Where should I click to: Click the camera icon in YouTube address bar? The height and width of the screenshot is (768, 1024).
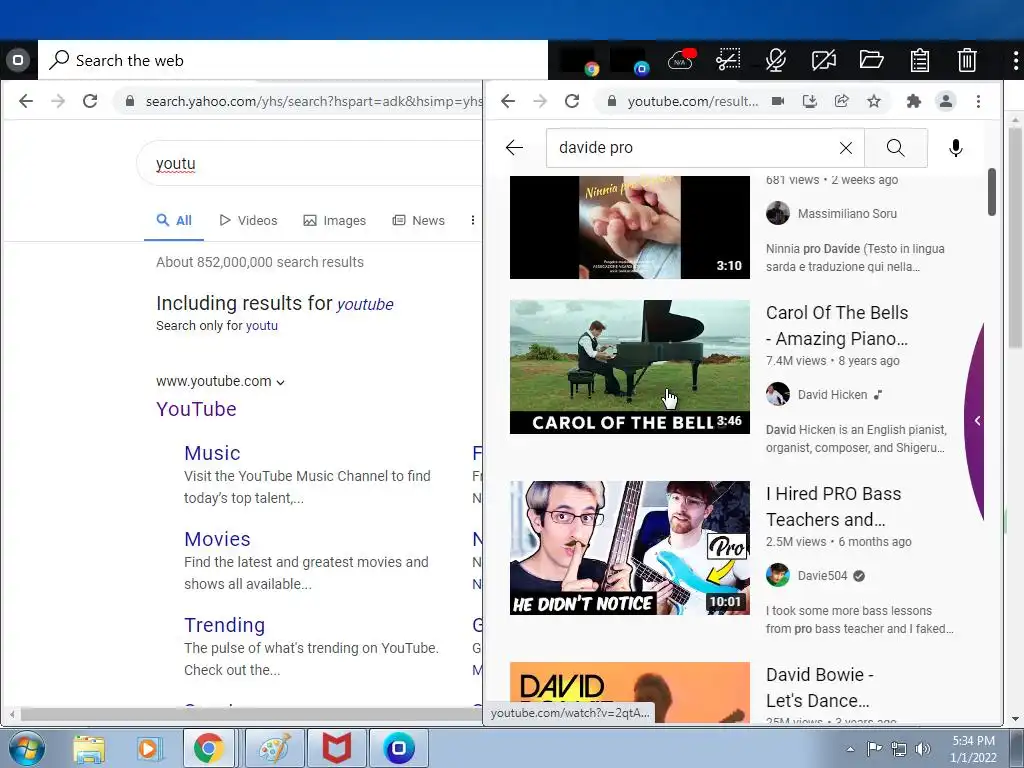[778, 101]
